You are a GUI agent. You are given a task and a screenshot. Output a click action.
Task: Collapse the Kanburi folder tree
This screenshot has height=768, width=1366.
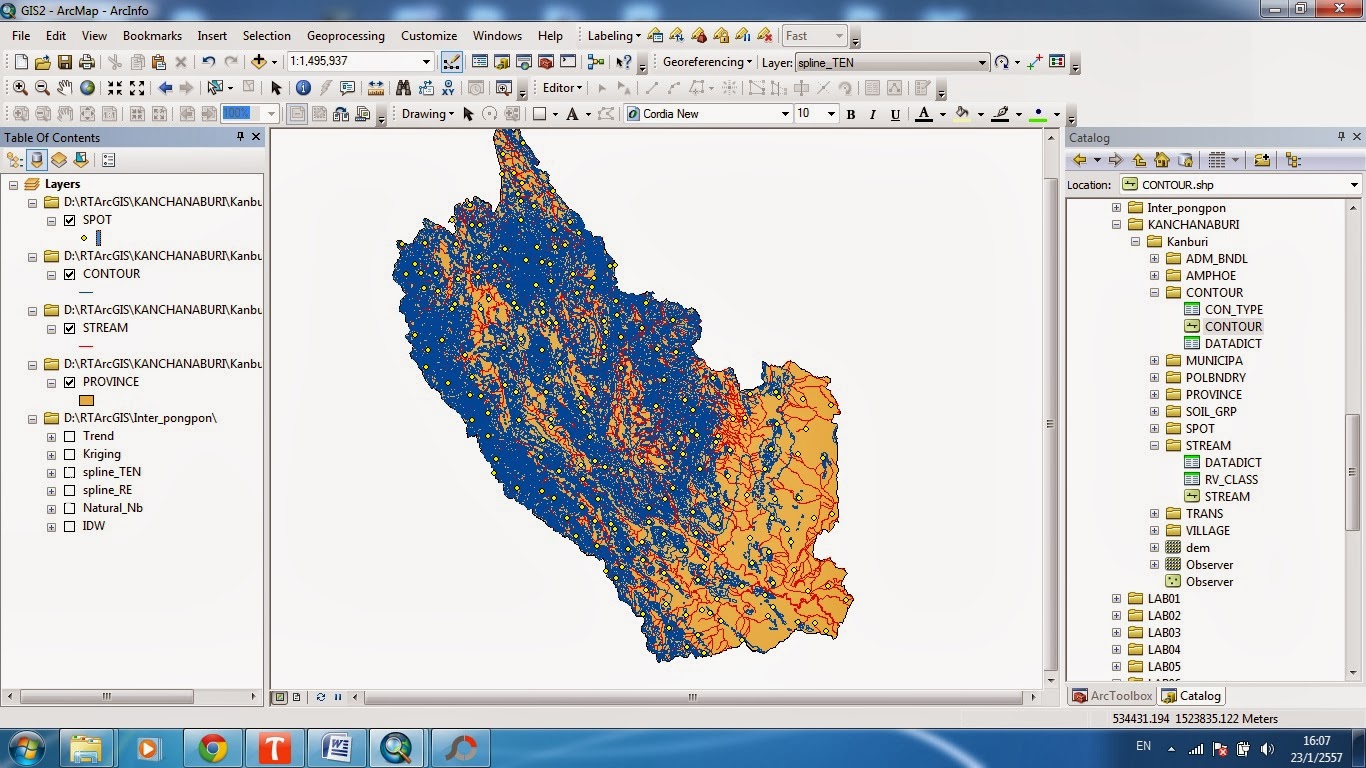pyautogui.click(x=1135, y=241)
